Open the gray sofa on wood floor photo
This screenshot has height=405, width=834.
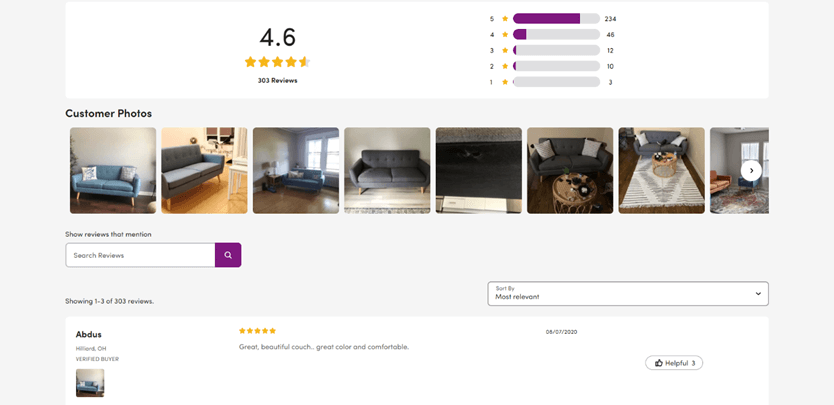coord(204,170)
